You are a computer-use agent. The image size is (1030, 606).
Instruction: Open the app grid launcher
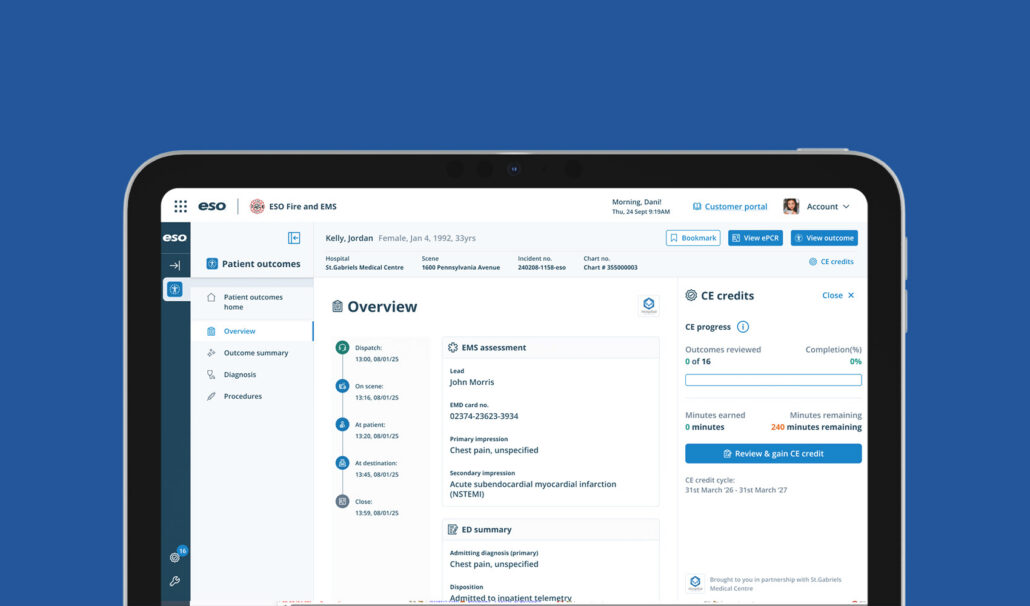(x=181, y=206)
